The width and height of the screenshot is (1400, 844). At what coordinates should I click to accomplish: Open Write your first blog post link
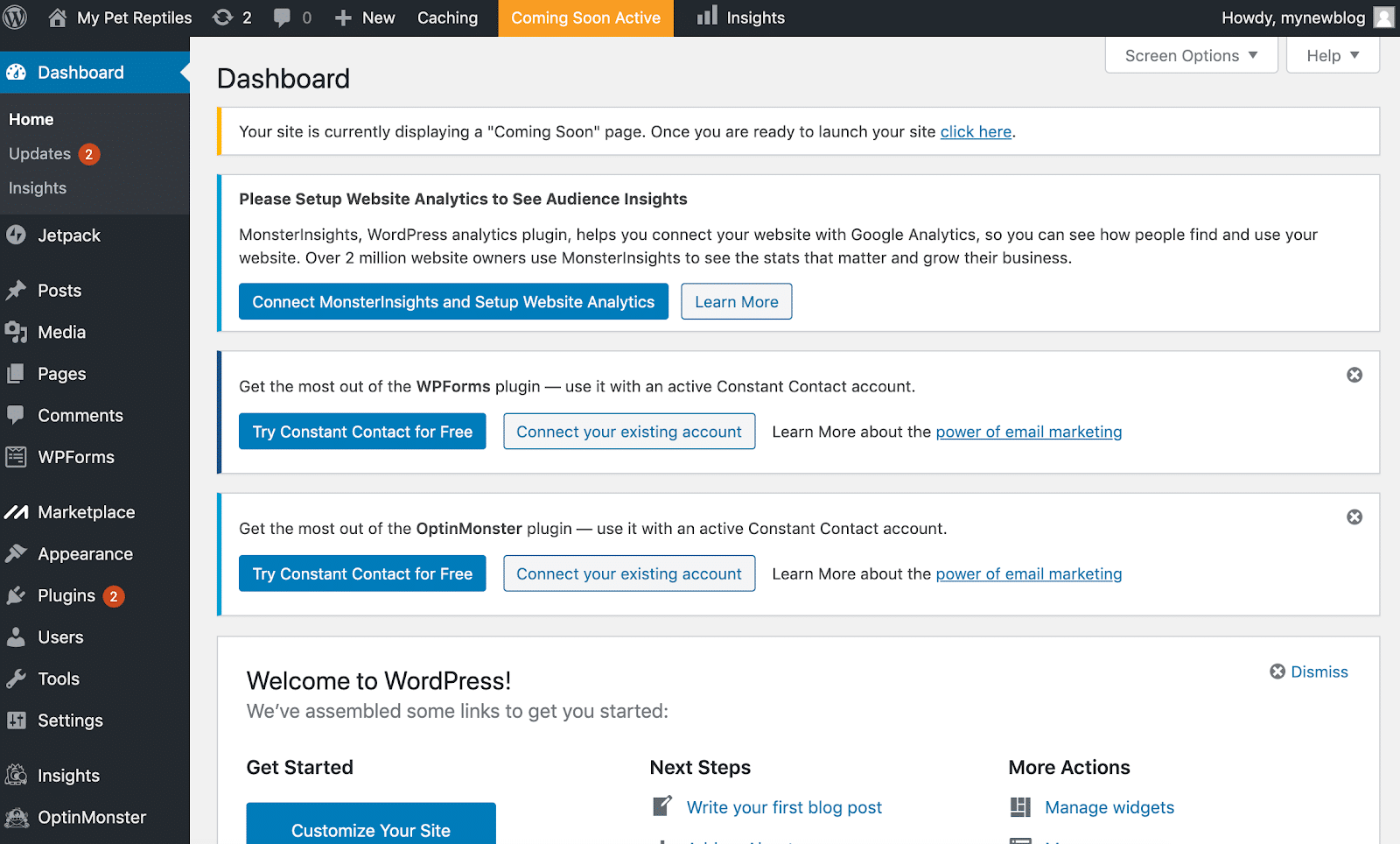point(784,807)
